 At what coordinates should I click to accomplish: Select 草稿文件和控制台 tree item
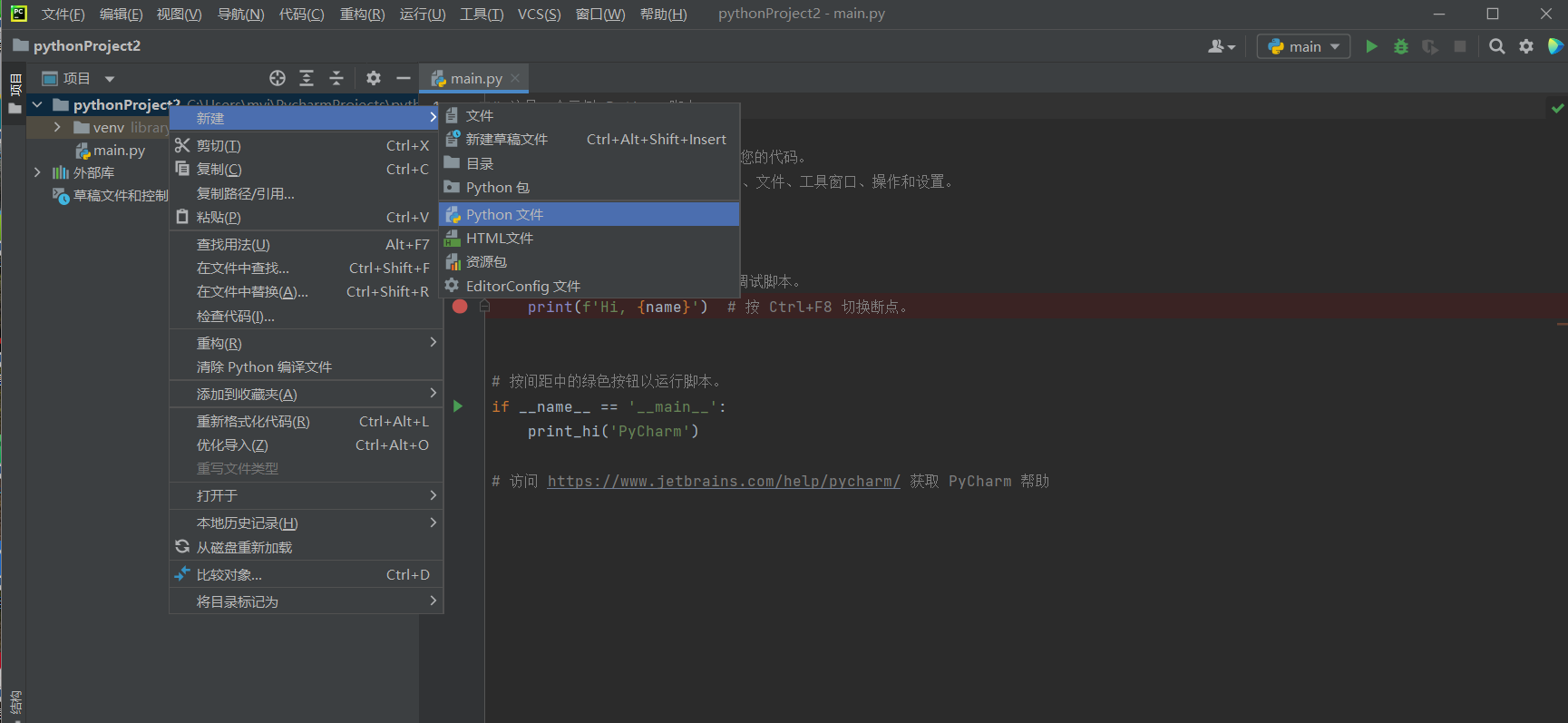111,195
